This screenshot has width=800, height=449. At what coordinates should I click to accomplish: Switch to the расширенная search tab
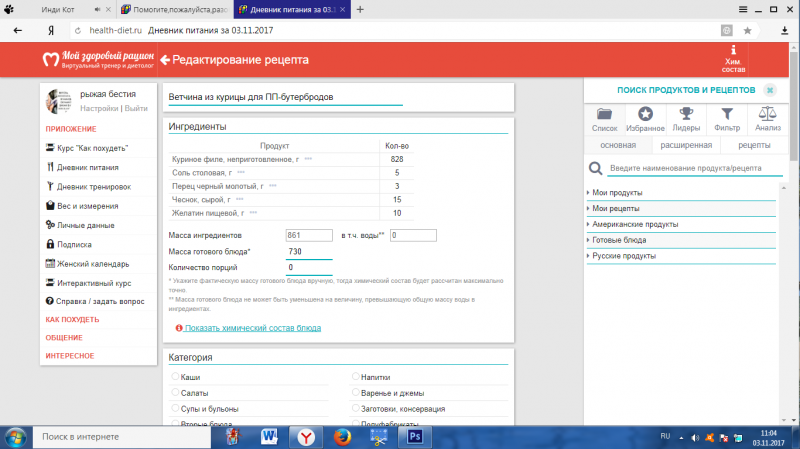(684, 146)
